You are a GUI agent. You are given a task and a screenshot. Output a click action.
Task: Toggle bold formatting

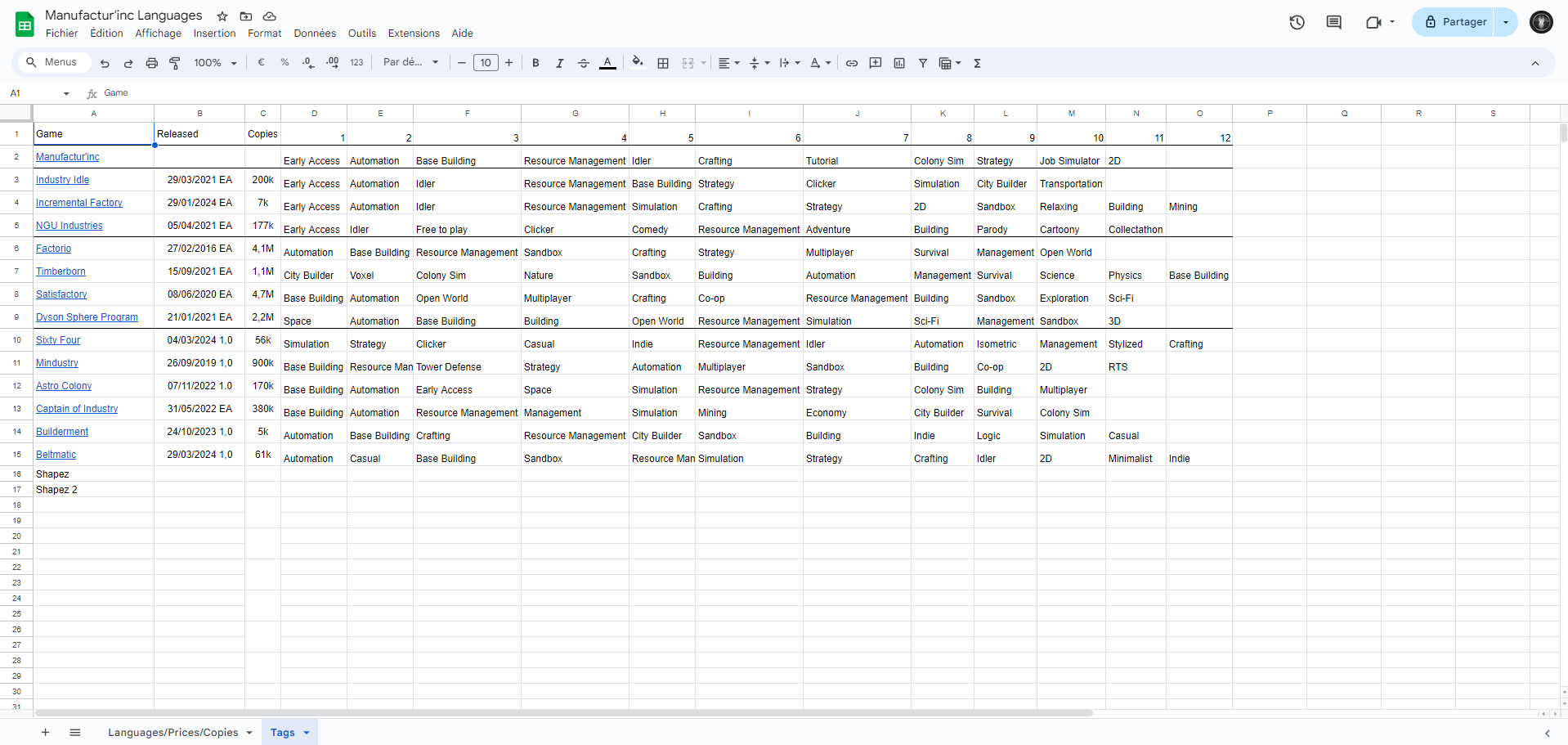(535, 63)
